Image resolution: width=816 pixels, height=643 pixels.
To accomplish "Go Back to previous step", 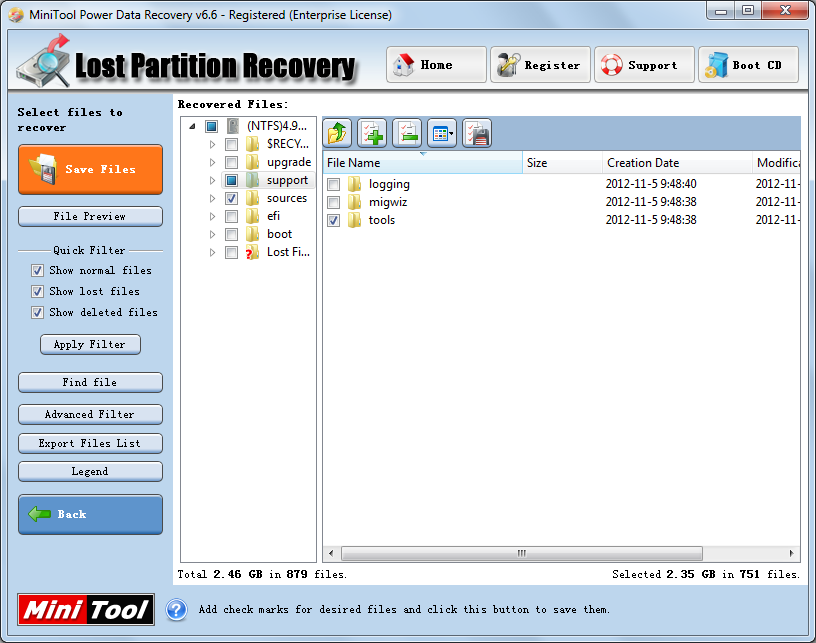I will [x=91, y=515].
